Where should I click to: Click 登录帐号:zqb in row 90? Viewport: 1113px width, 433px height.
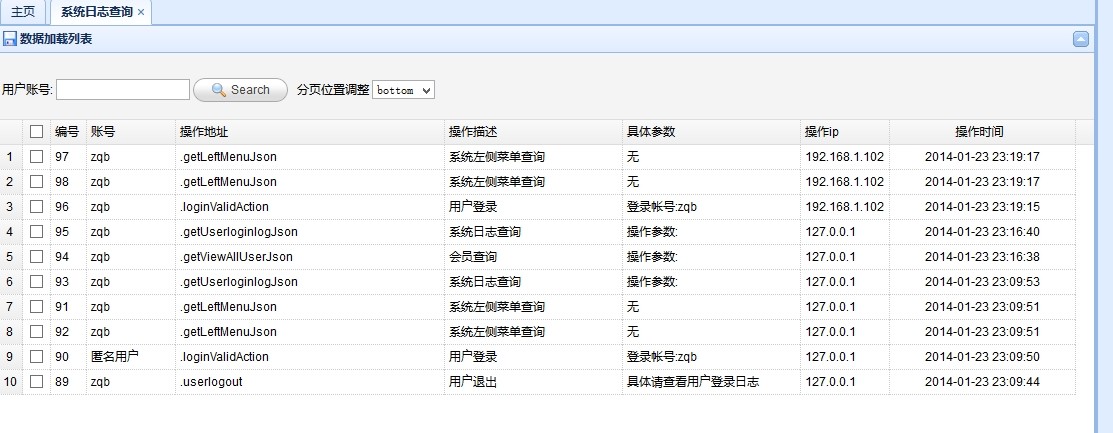pos(662,356)
